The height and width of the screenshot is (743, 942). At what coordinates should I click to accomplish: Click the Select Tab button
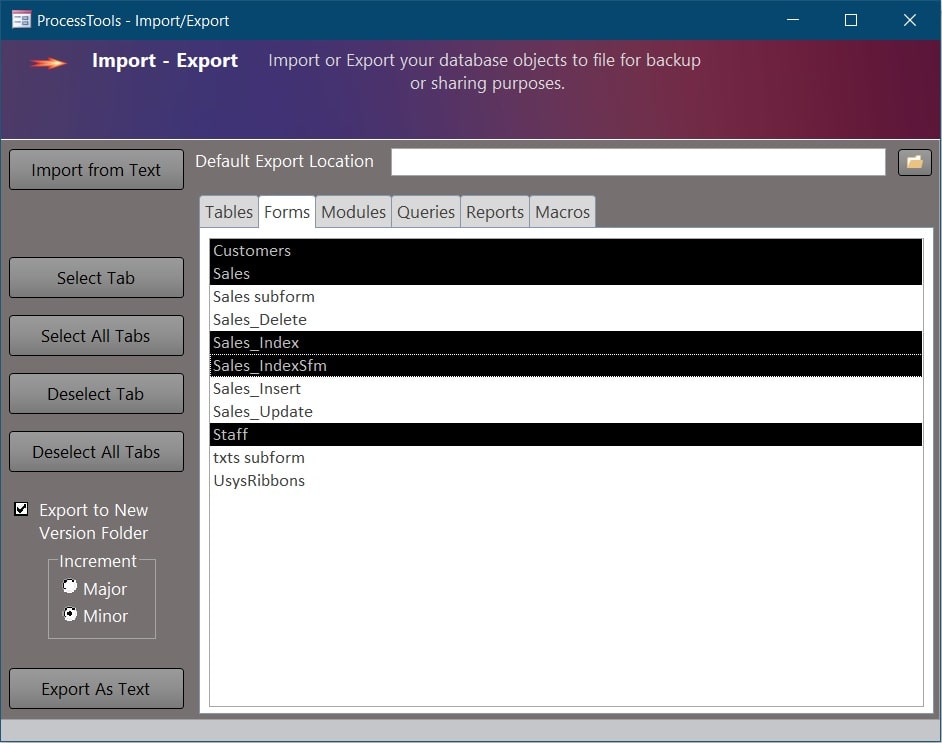click(x=95, y=277)
